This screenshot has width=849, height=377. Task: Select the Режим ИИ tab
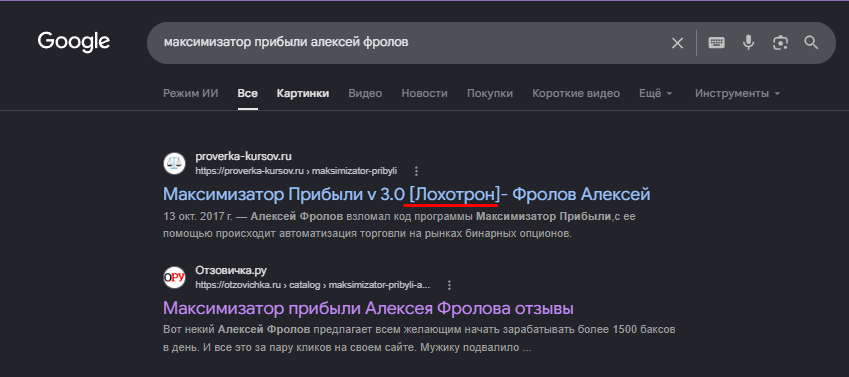[191, 94]
